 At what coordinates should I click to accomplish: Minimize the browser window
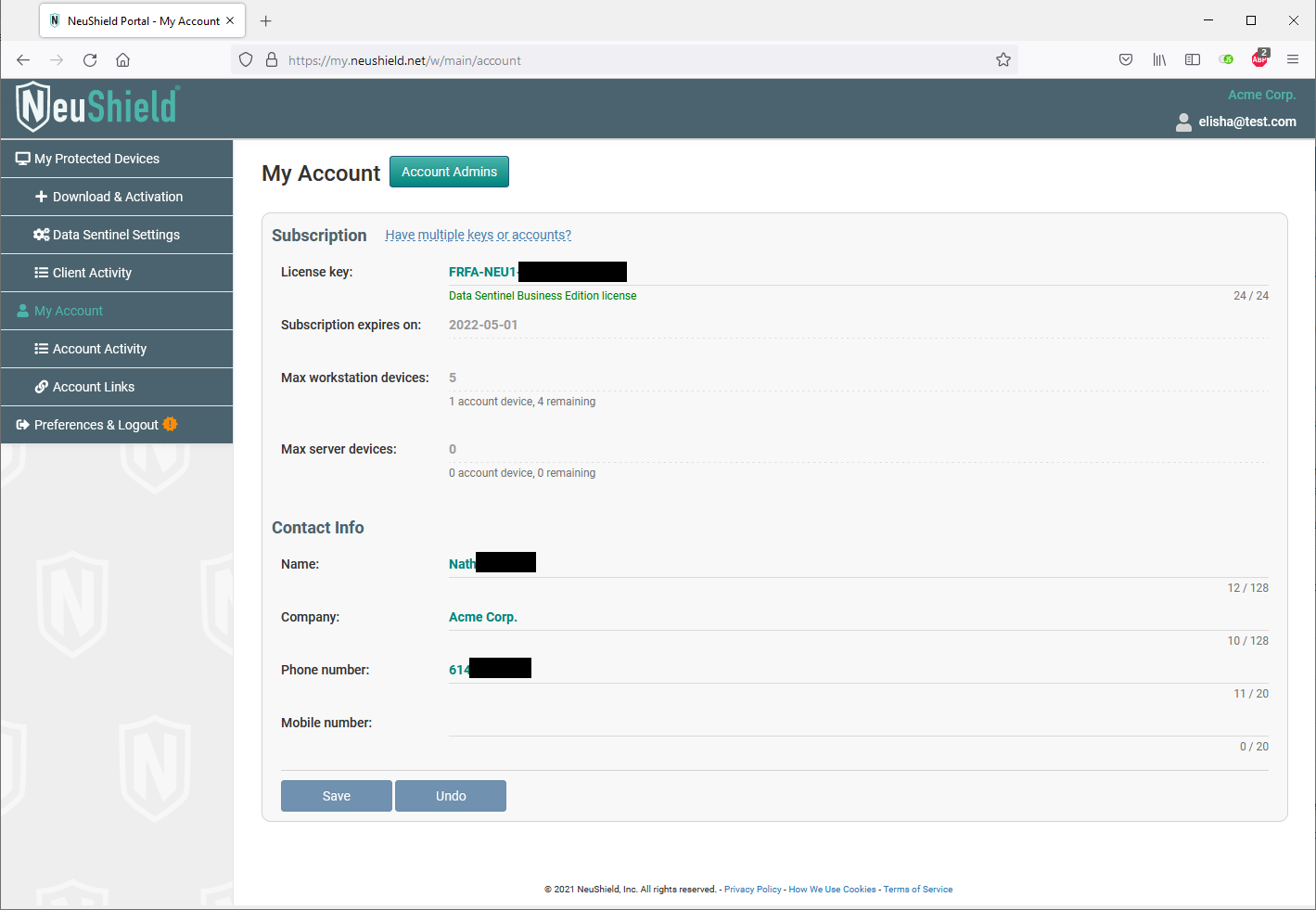point(1208,20)
